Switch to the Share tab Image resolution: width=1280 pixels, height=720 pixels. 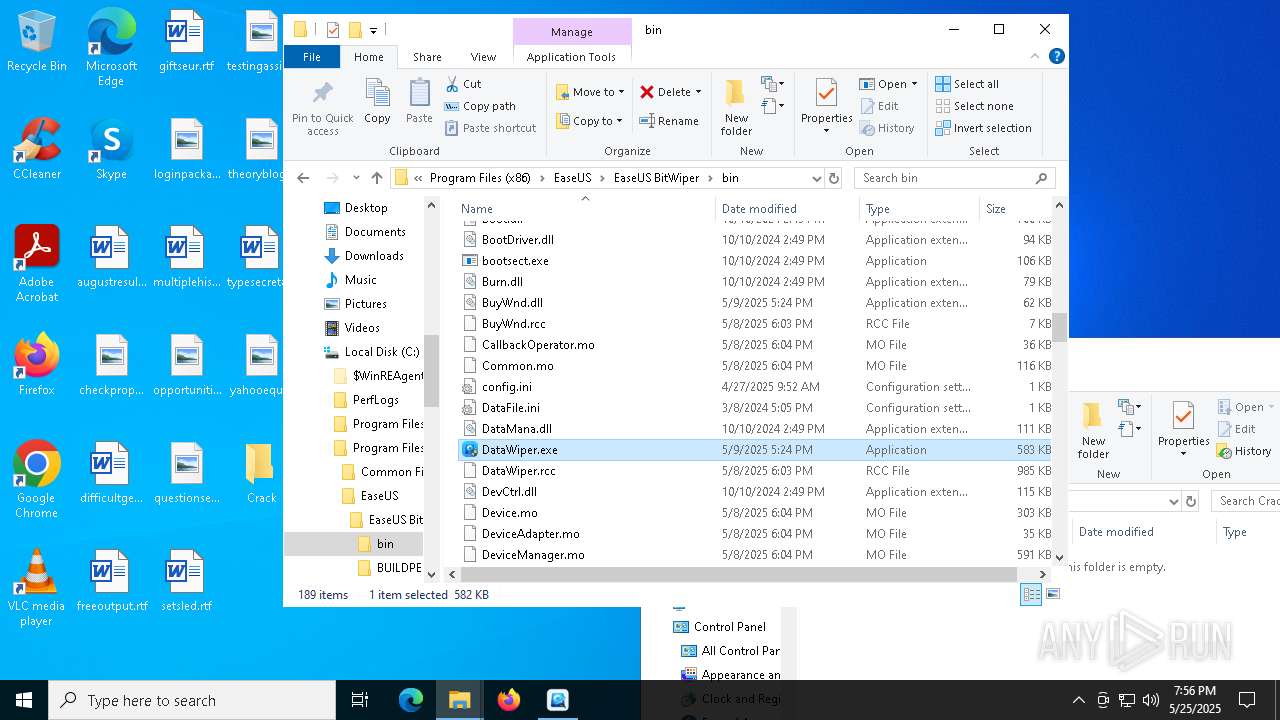click(x=427, y=57)
